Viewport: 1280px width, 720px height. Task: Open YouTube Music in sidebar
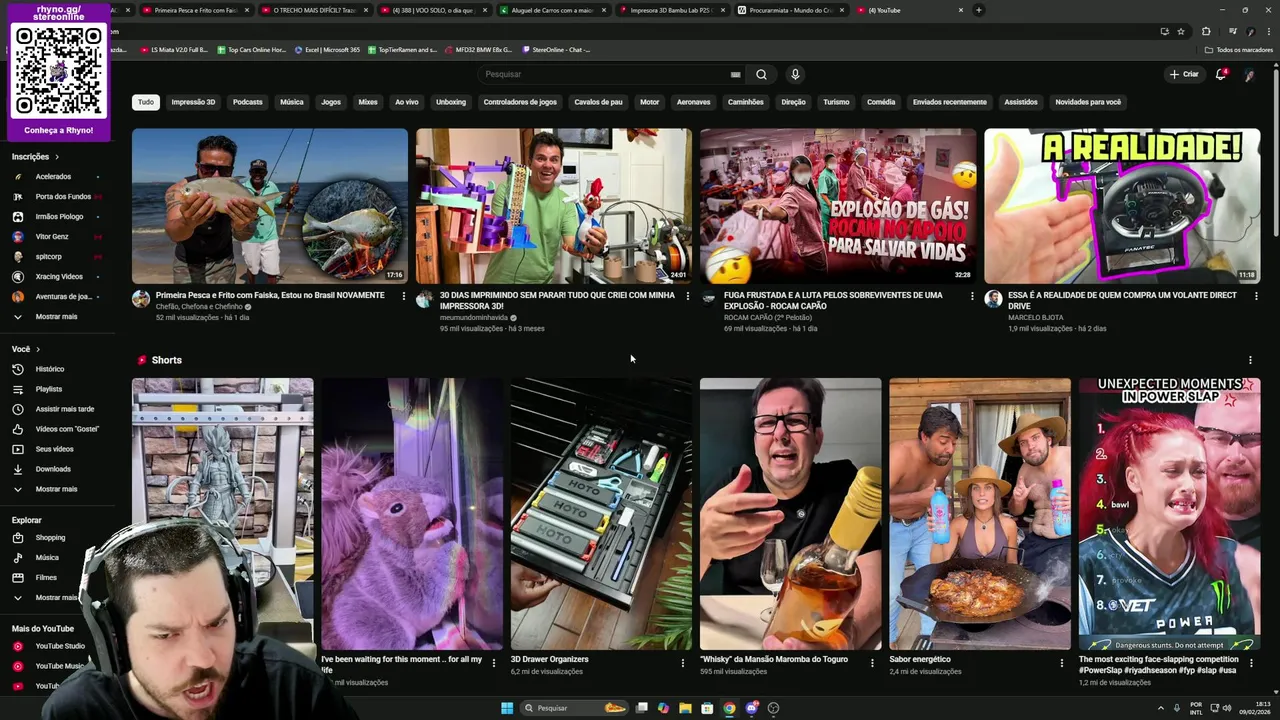(x=60, y=666)
